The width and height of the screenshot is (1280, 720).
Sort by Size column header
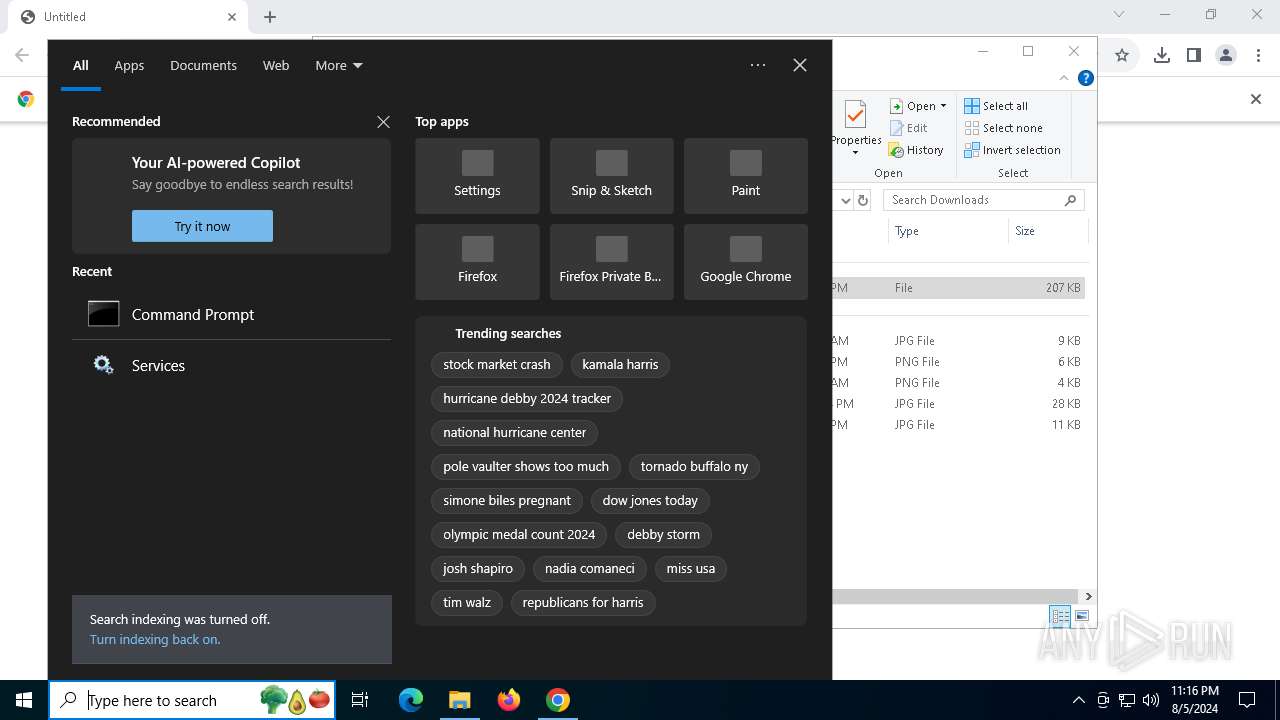pos(1046,231)
